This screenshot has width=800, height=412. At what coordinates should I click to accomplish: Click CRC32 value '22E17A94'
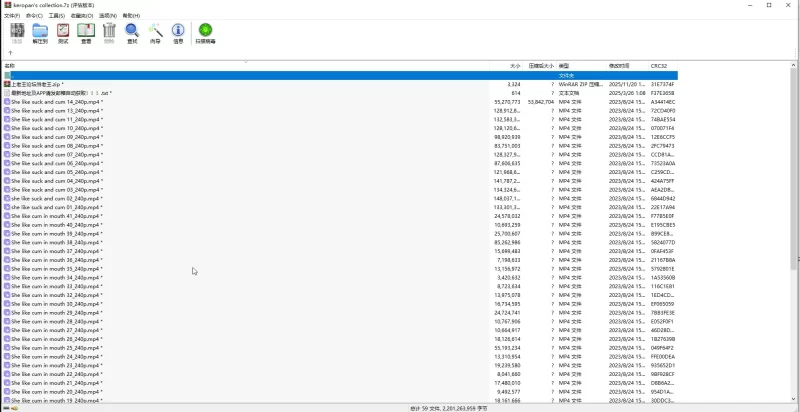click(x=663, y=207)
